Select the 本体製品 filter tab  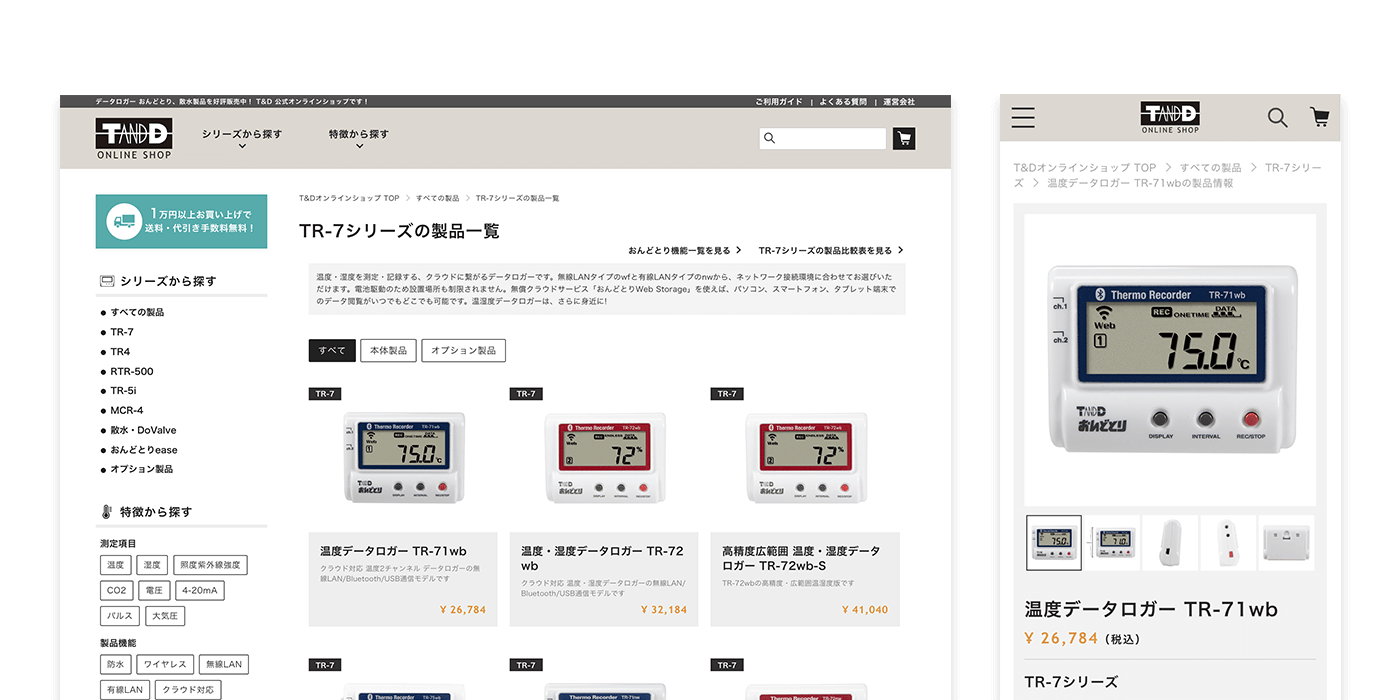pos(388,351)
